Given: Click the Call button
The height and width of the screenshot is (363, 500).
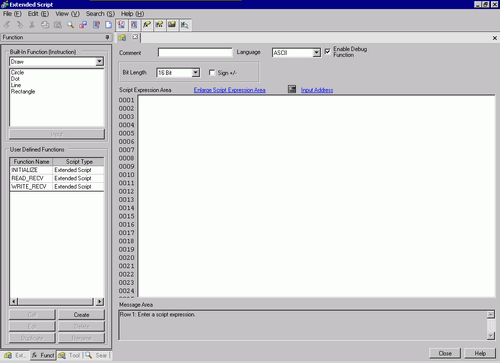Looking at the screenshot, I should 32,315.
